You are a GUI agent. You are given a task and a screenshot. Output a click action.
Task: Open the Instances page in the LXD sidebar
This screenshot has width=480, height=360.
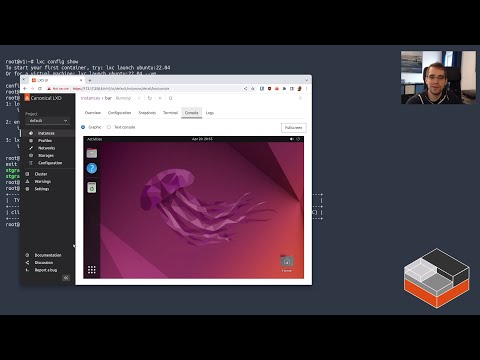[x=46, y=133]
